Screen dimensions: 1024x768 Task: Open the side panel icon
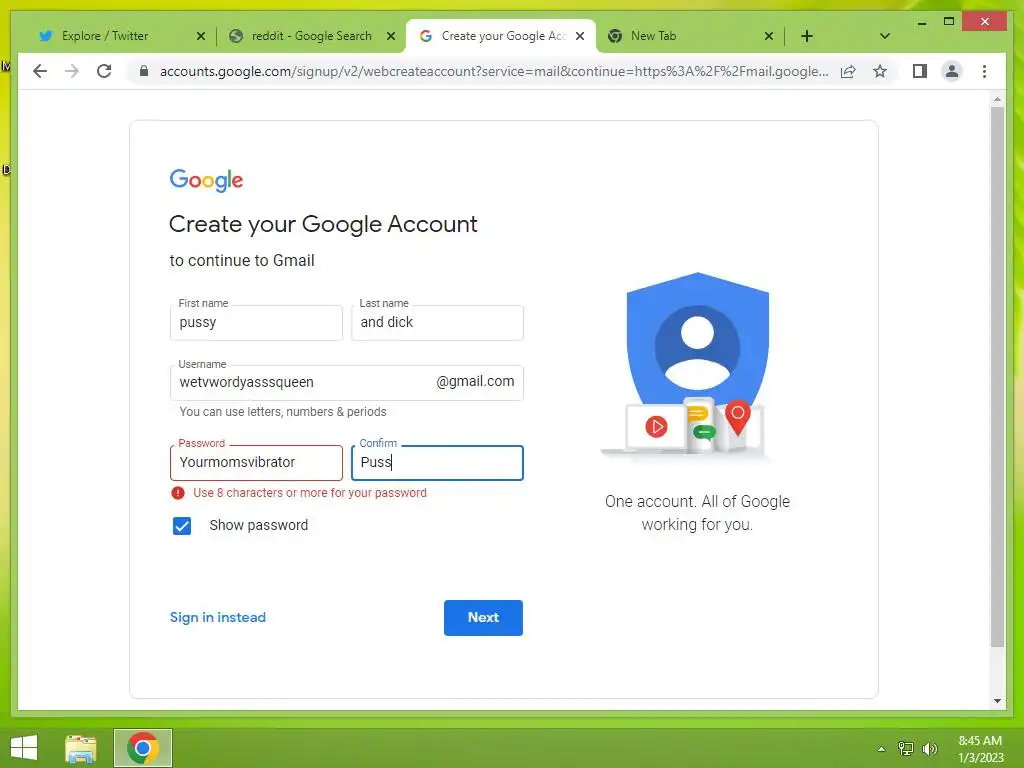(x=920, y=71)
